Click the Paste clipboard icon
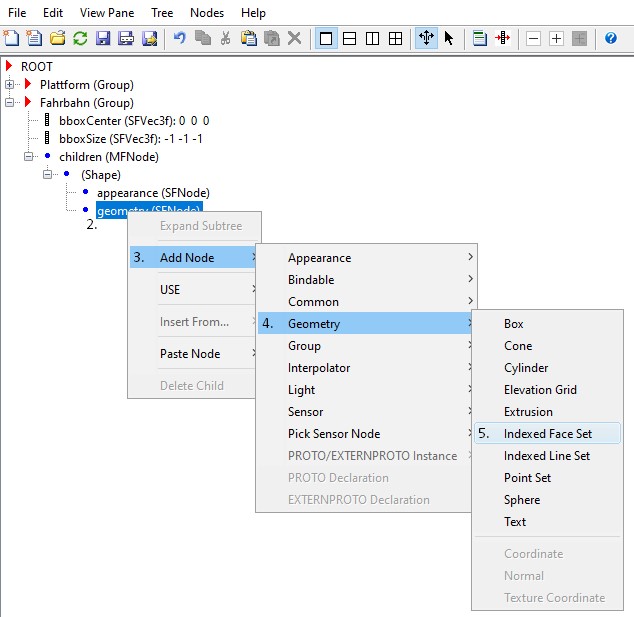634x617 pixels. coord(248,38)
